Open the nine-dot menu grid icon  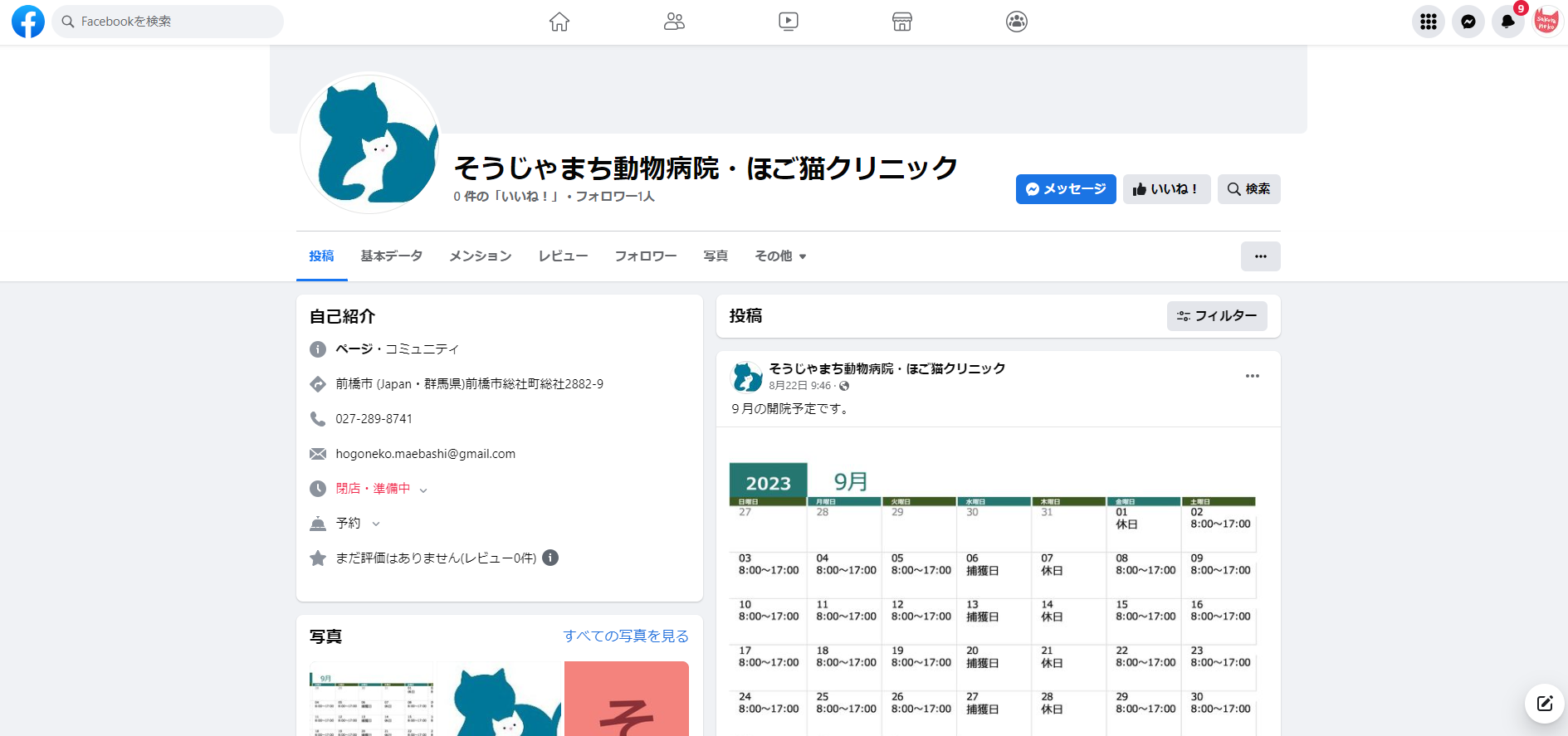[x=1428, y=22]
